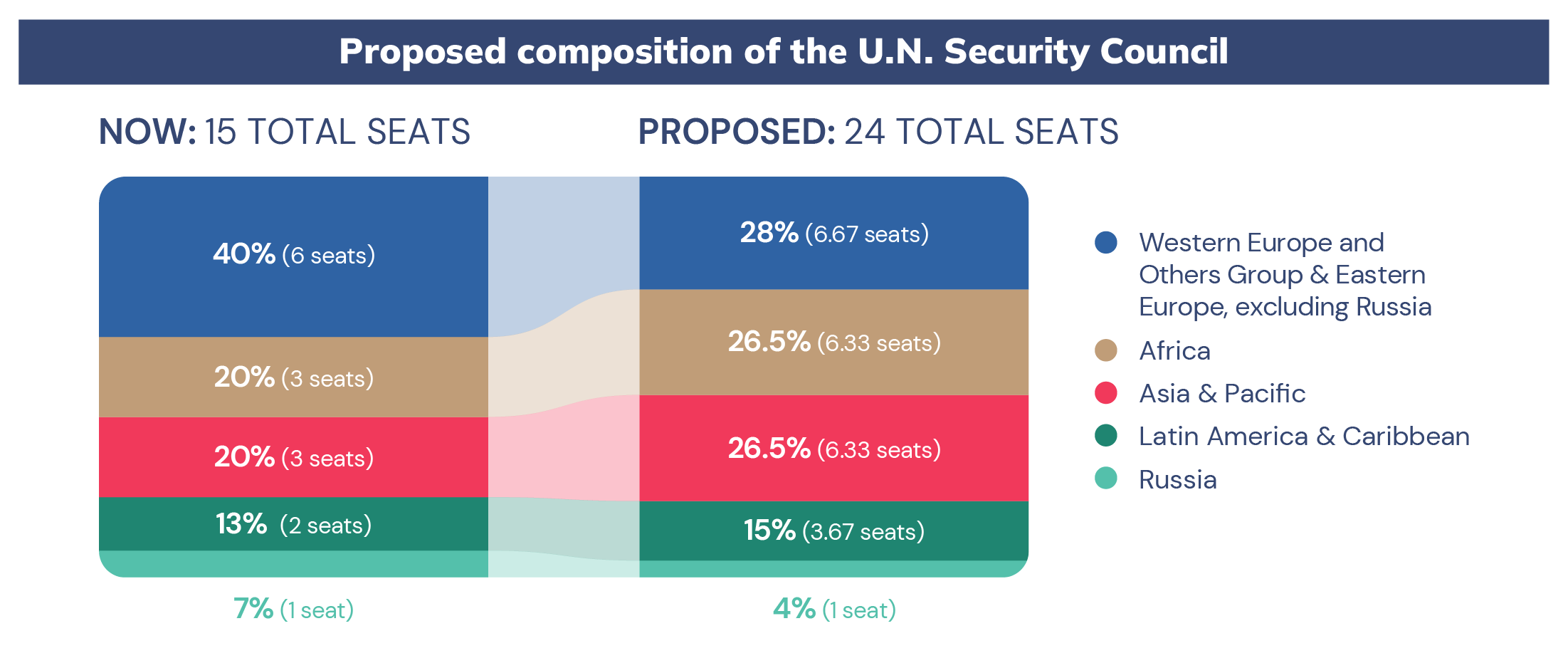Select the "Latin America & Caribbean" legend label
Viewport: 1568px width, 663px height.
click(x=1304, y=436)
